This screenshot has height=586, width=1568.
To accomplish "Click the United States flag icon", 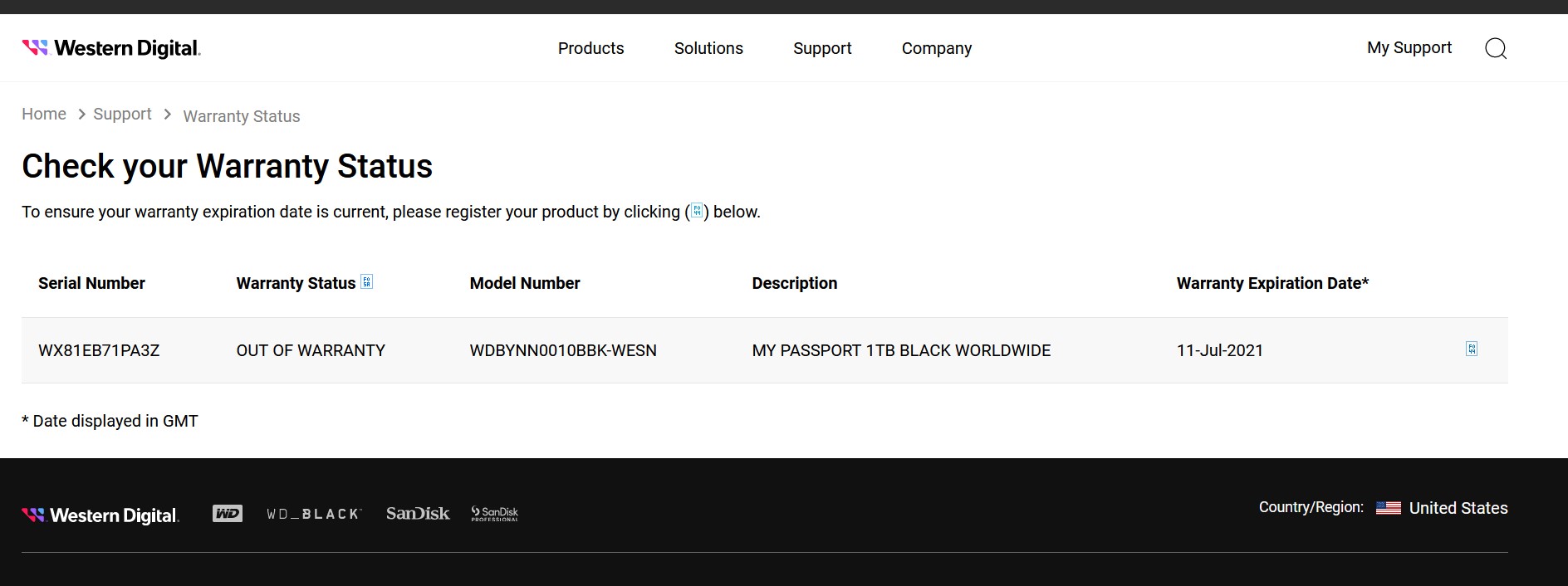I will click(1388, 508).
